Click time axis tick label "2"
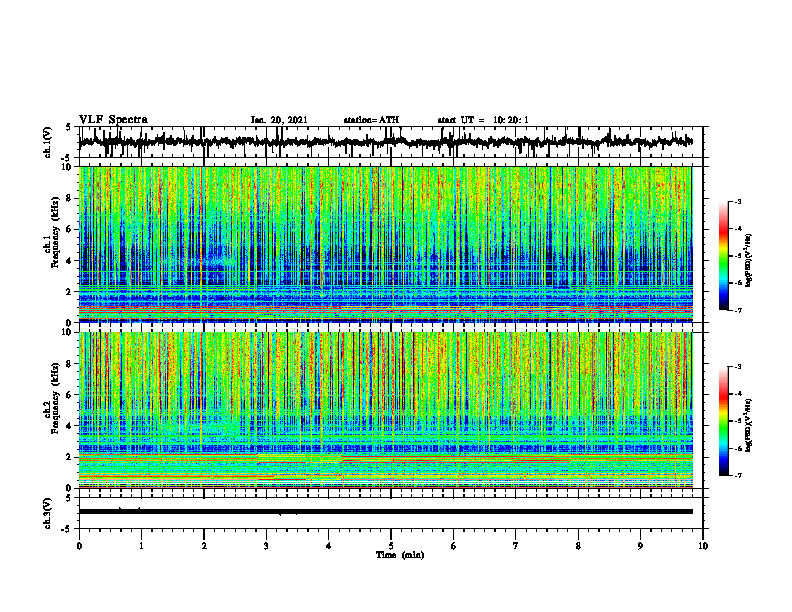792x612 pixels. pos(204,546)
